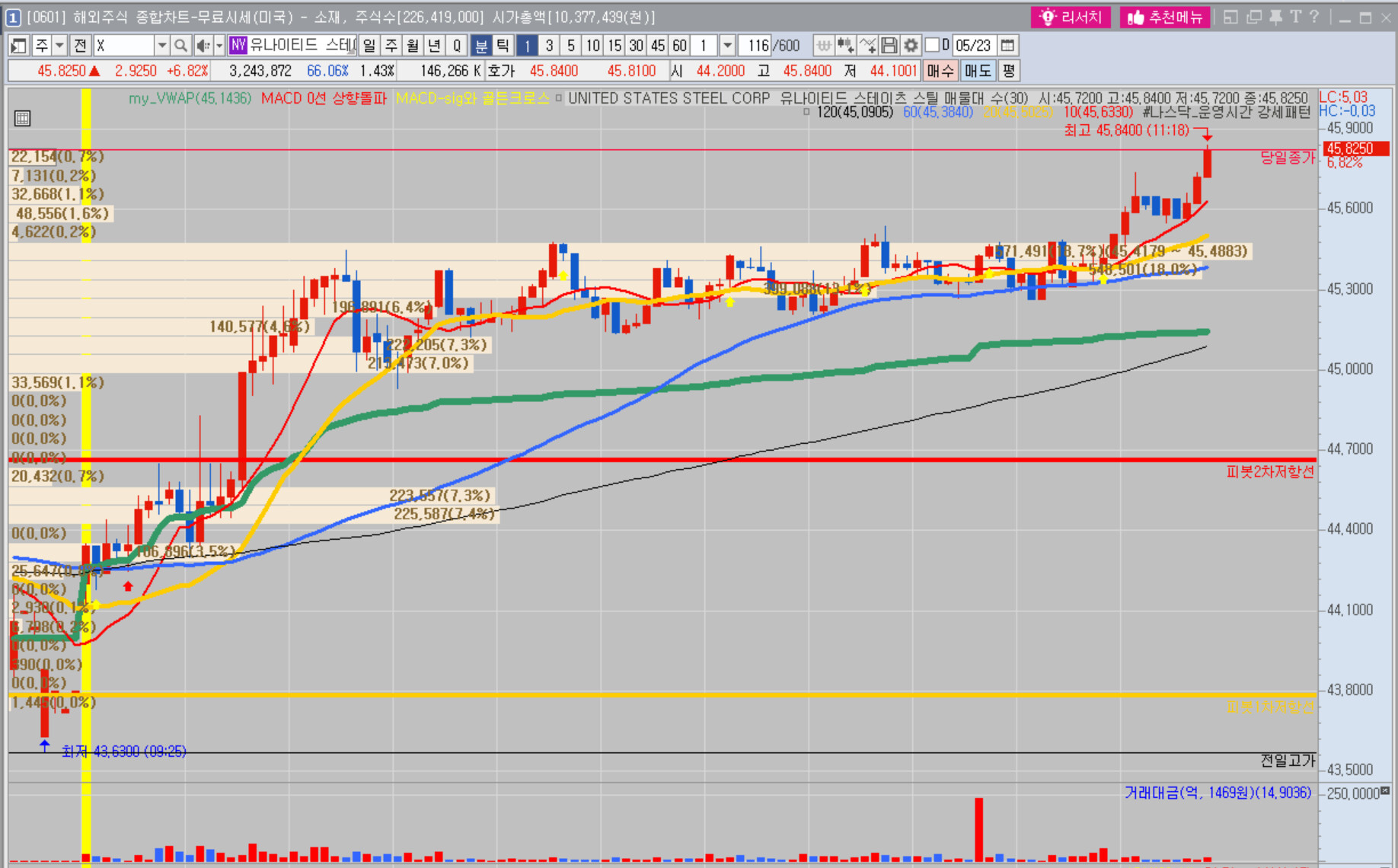Screen dimensions: 1398x868
Task: Select the 45-minute interval button
Action: (x=658, y=46)
